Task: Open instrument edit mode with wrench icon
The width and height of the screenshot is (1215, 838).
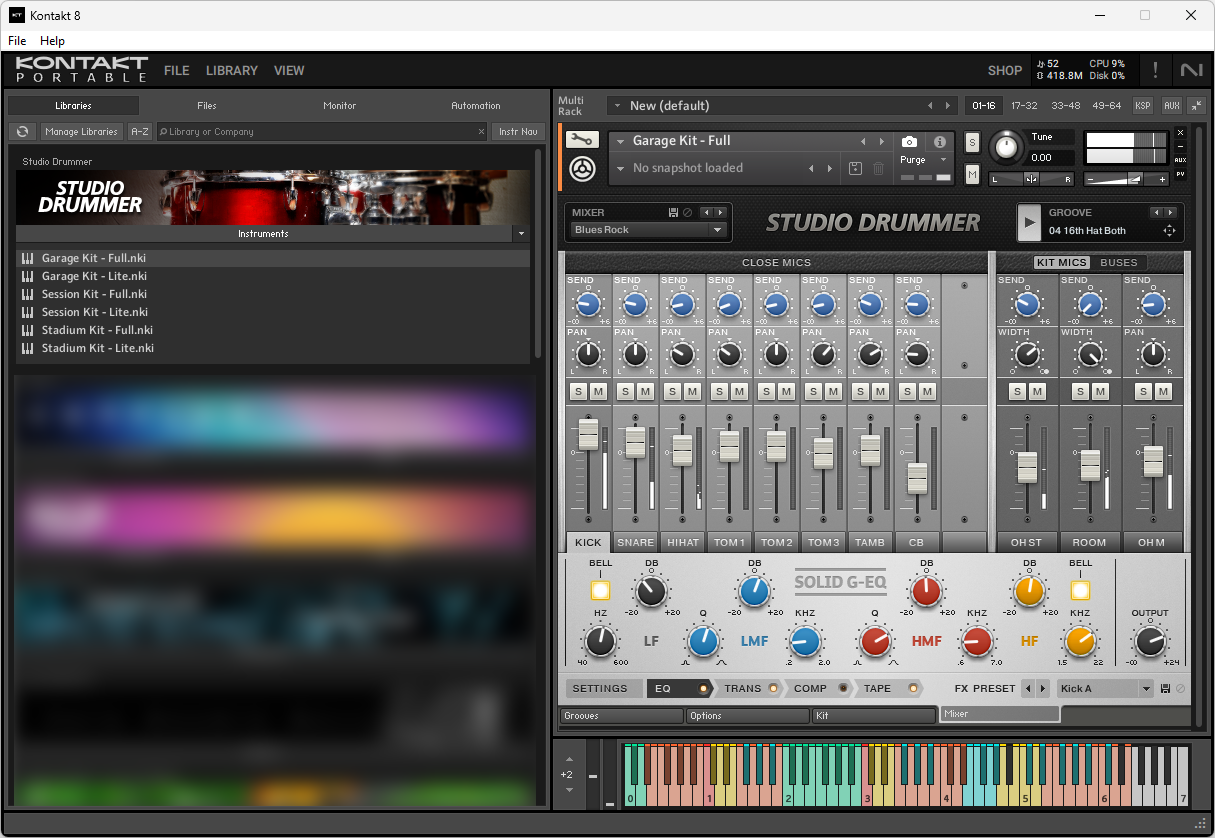Action: 582,140
